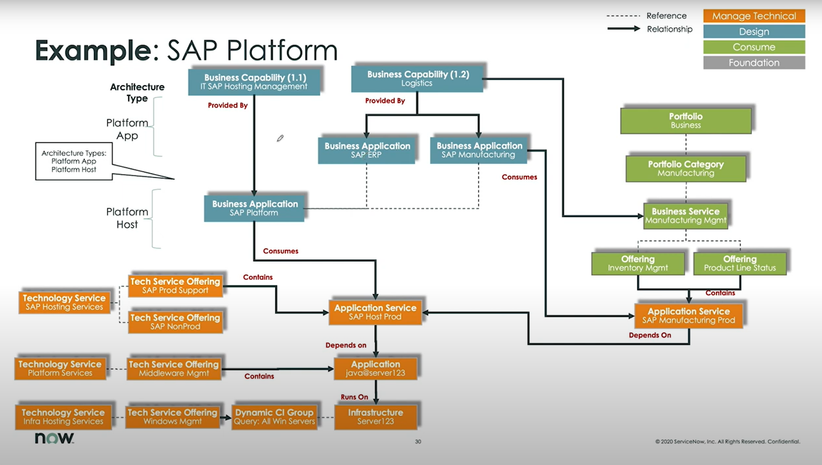This screenshot has height=465, width=822.
Task: Click the 'Depends On' label under SAP Manufacturing Prod
Action: point(650,335)
